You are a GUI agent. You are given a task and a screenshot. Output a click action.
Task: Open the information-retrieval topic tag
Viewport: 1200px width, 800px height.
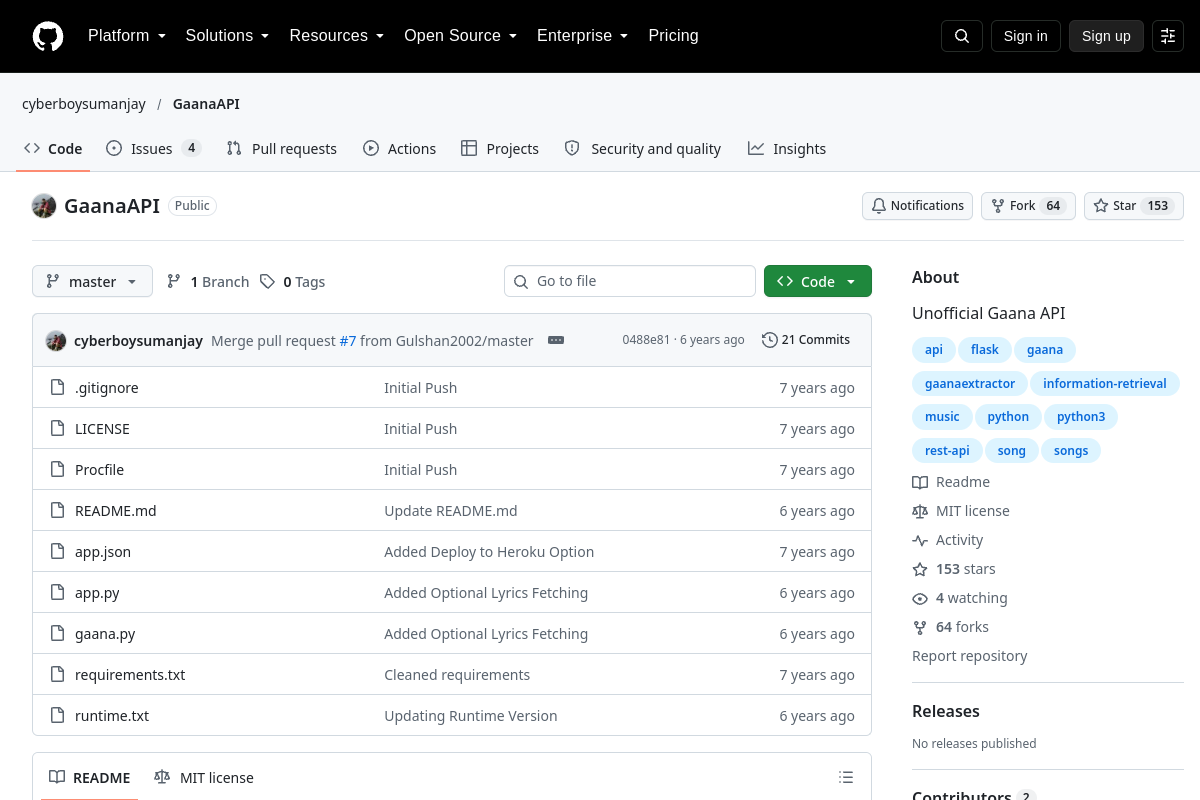[1105, 384]
